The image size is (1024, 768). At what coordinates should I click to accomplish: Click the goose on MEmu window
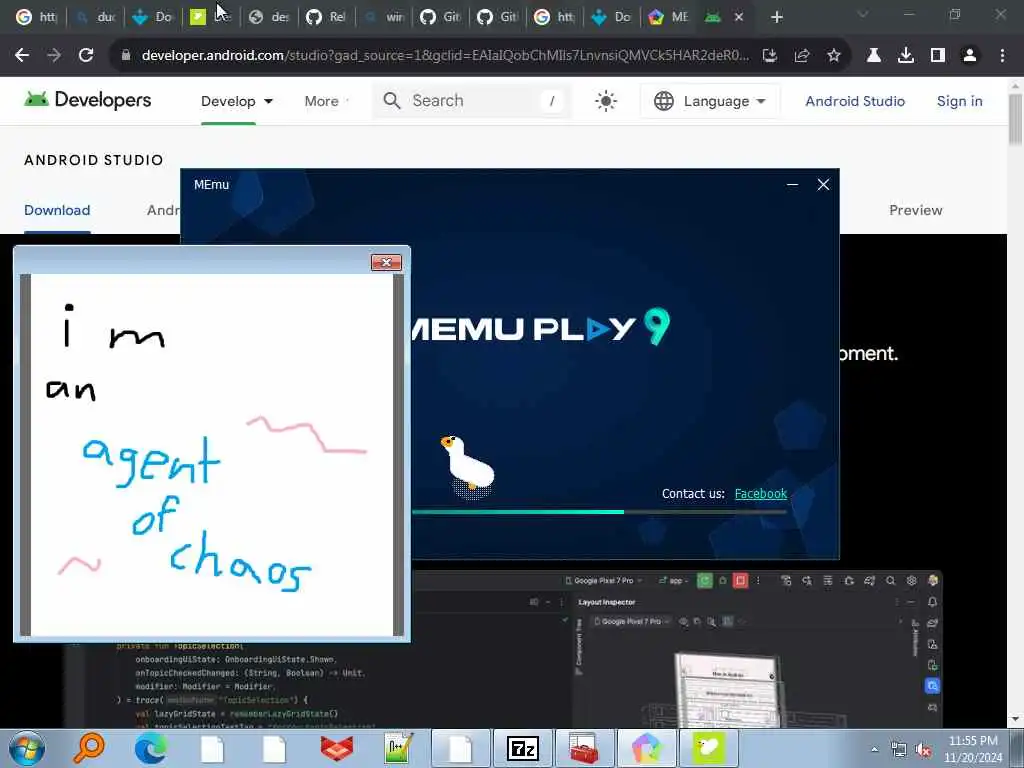(x=468, y=466)
